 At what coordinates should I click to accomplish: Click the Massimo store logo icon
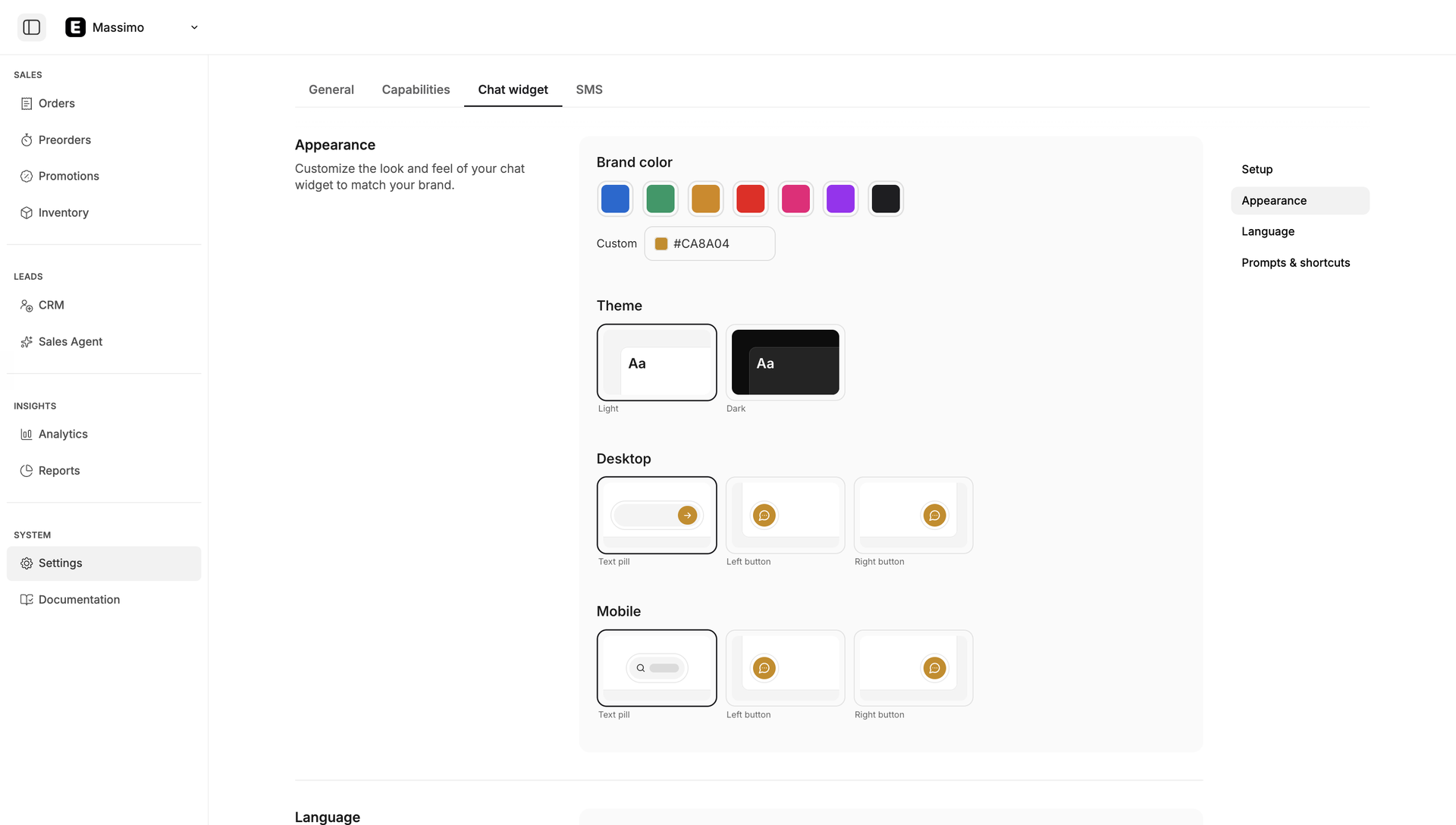(x=75, y=27)
